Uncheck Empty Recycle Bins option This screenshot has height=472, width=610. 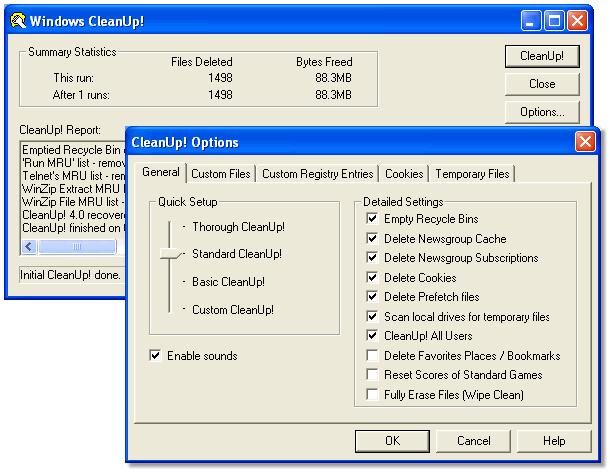(373, 219)
